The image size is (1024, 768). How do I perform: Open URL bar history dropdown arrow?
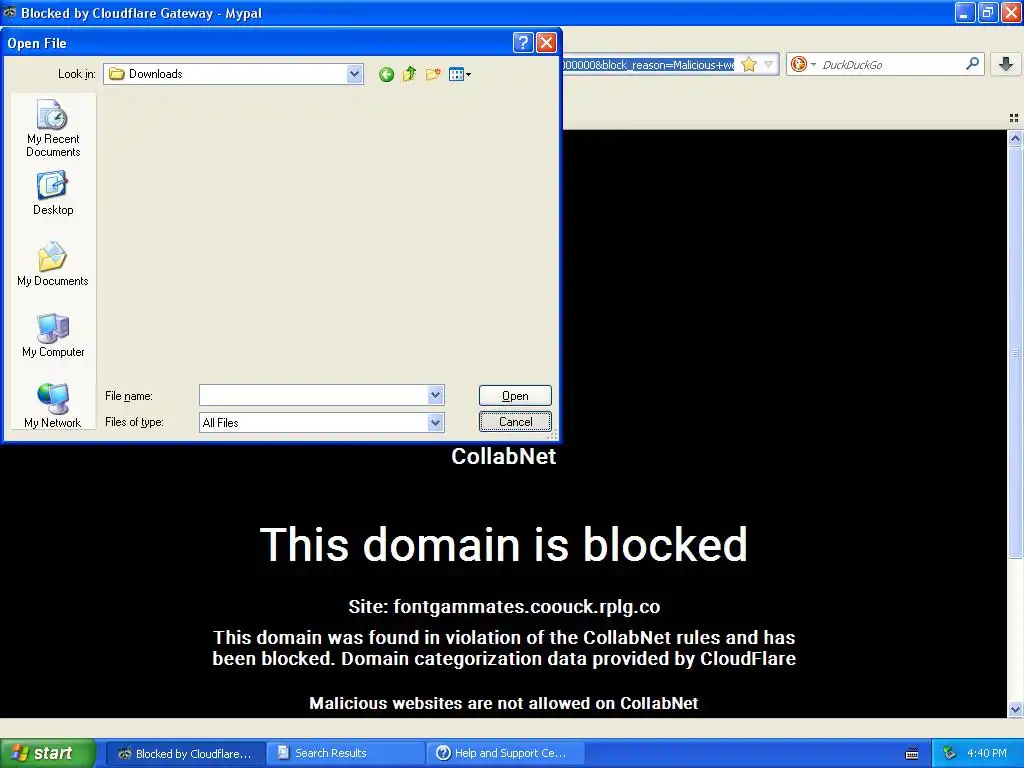pyautogui.click(x=769, y=64)
